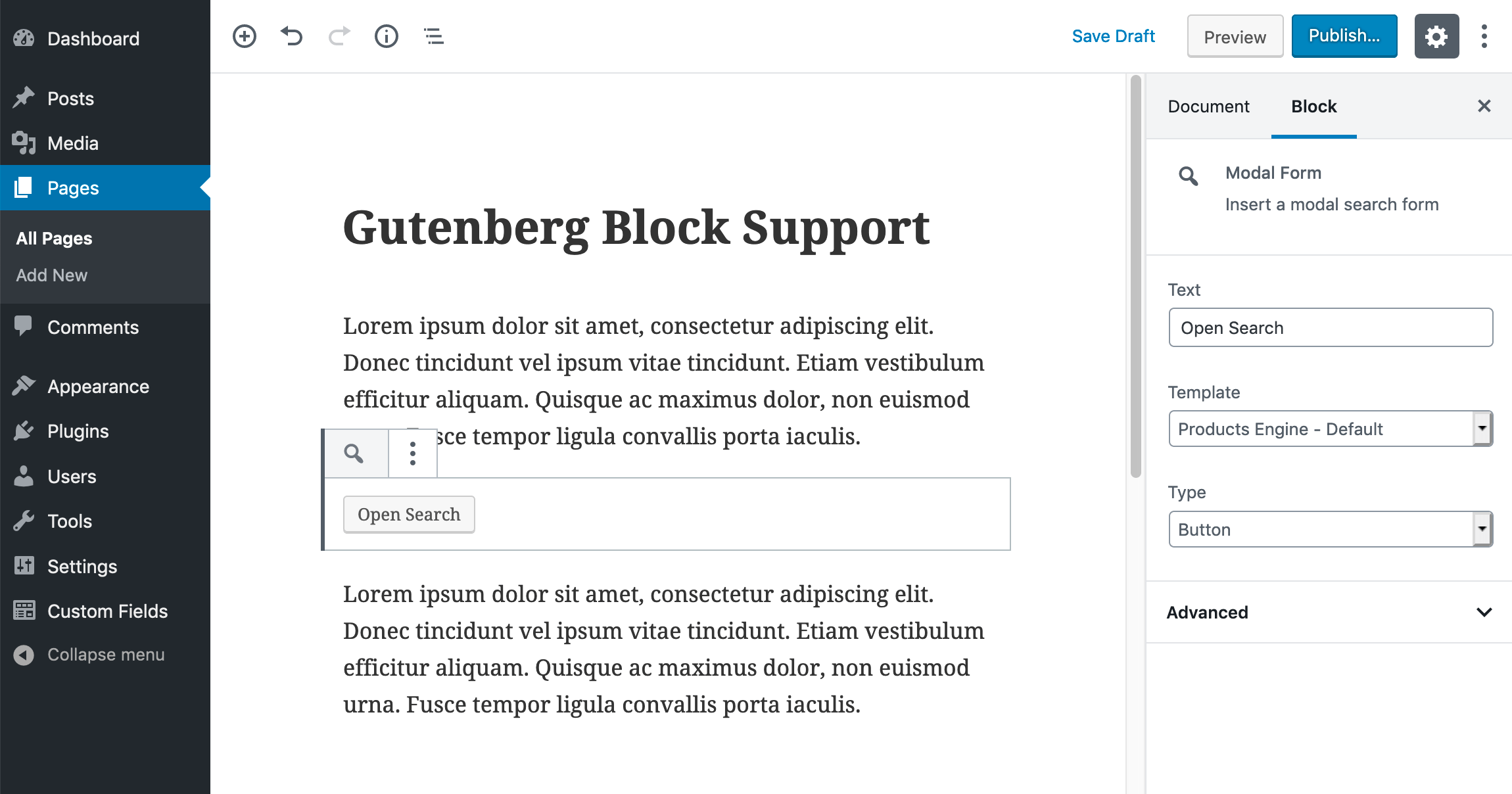Image resolution: width=1512 pixels, height=794 pixels.
Task: Click Add New under Pages menu
Action: (52, 275)
